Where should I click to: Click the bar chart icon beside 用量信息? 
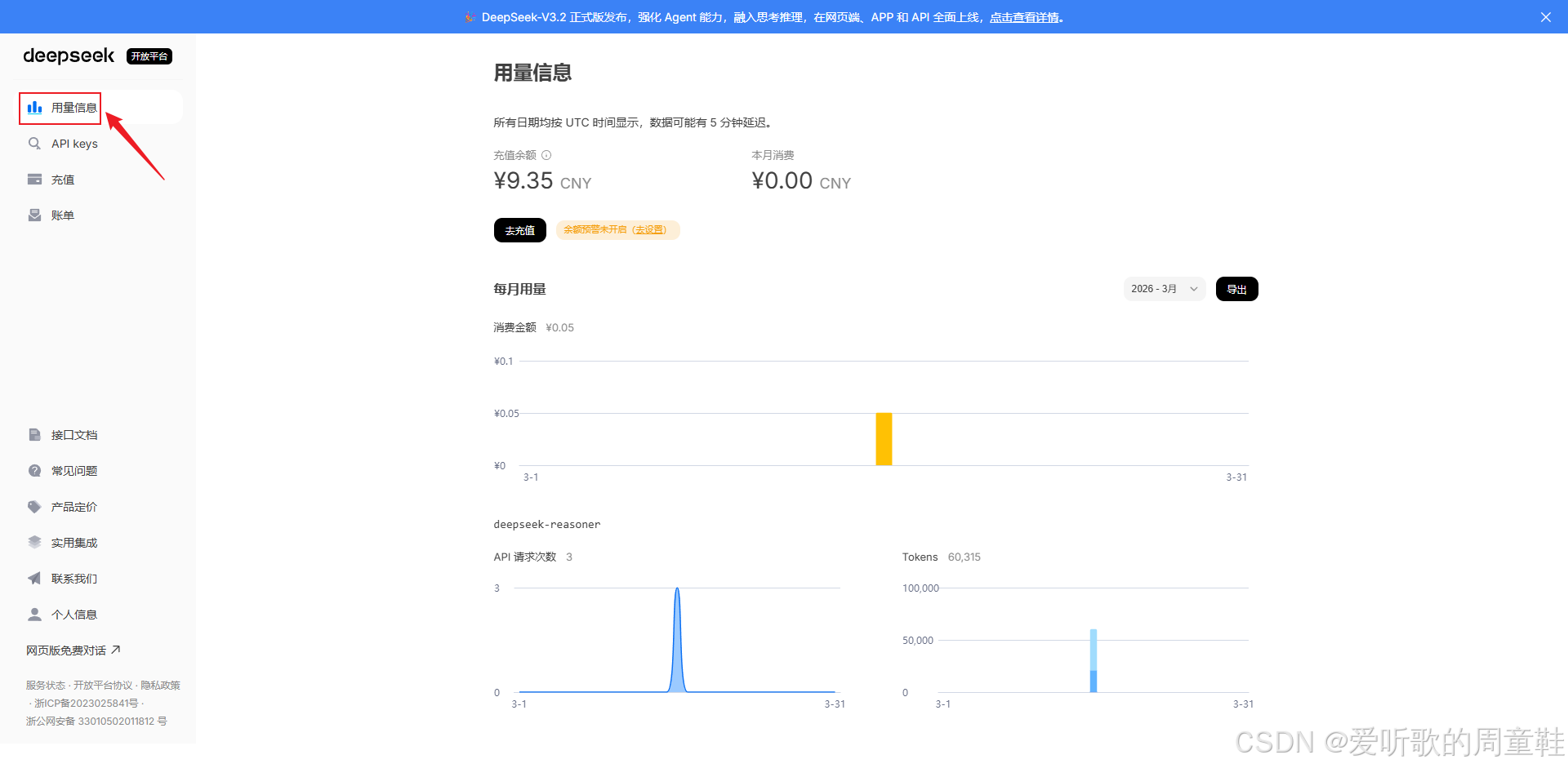click(x=34, y=108)
